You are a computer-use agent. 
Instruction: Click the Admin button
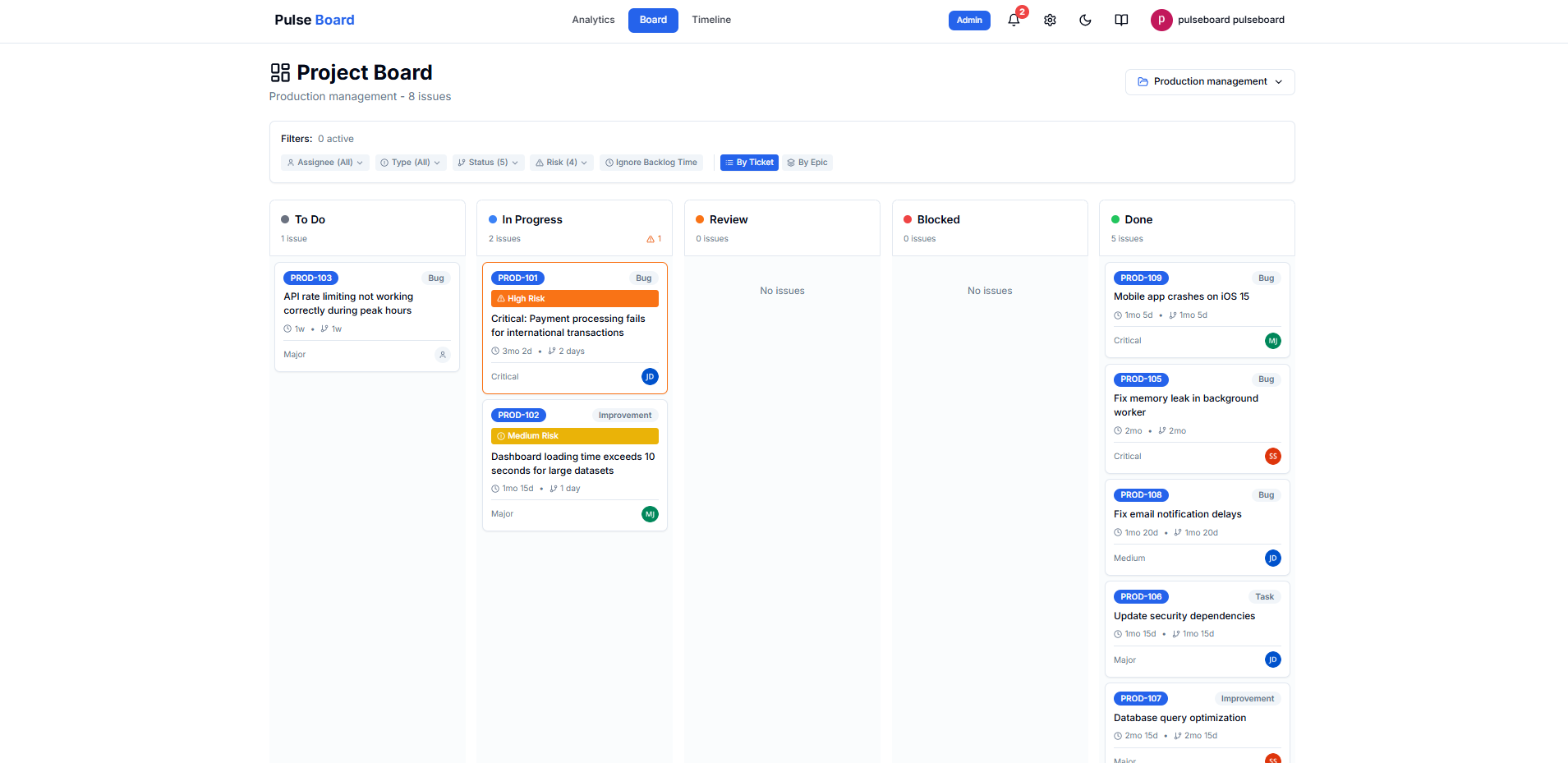[x=969, y=20]
